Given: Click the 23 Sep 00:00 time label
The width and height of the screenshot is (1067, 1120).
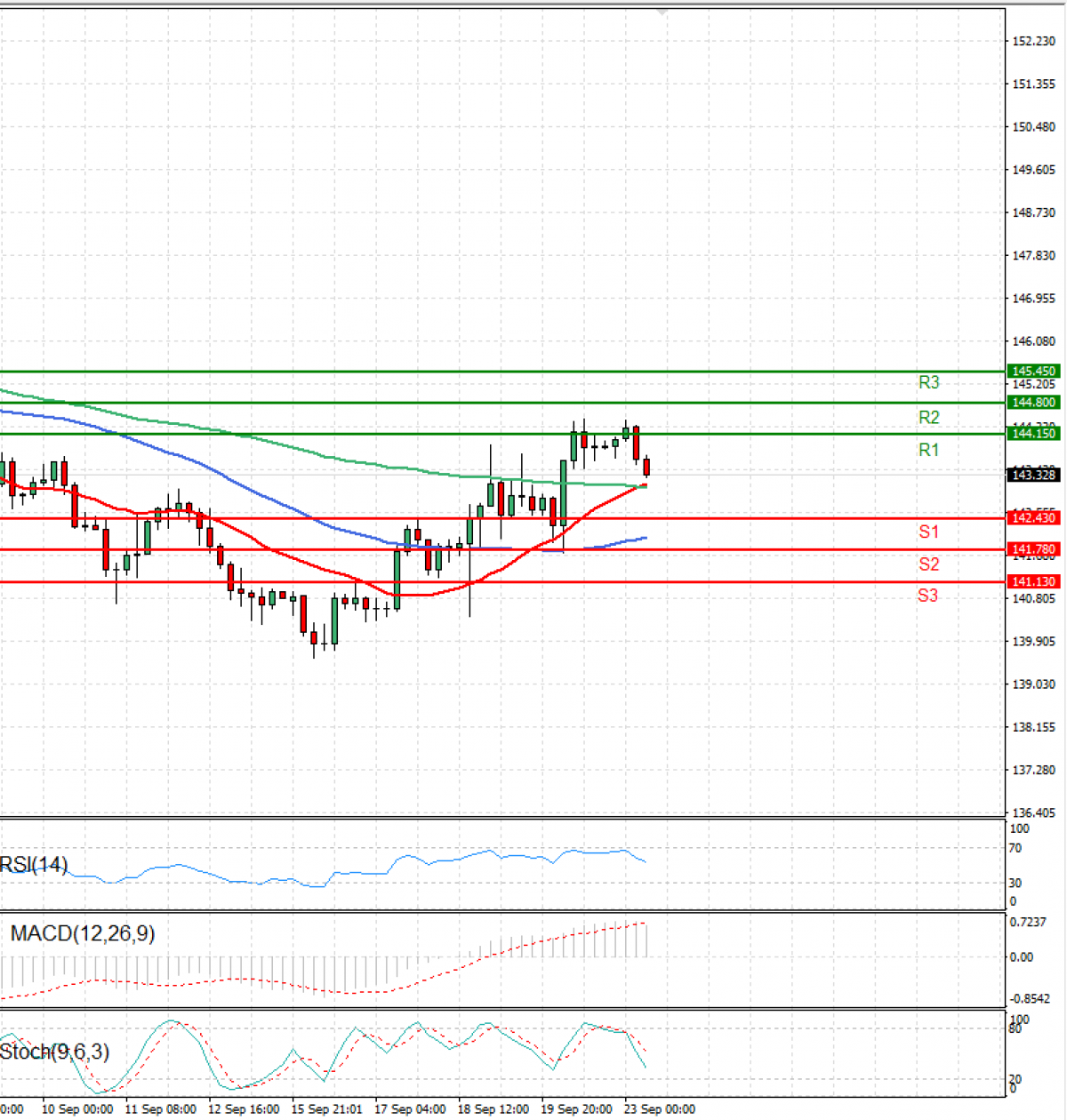Looking at the screenshot, I should [x=659, y=1109].
